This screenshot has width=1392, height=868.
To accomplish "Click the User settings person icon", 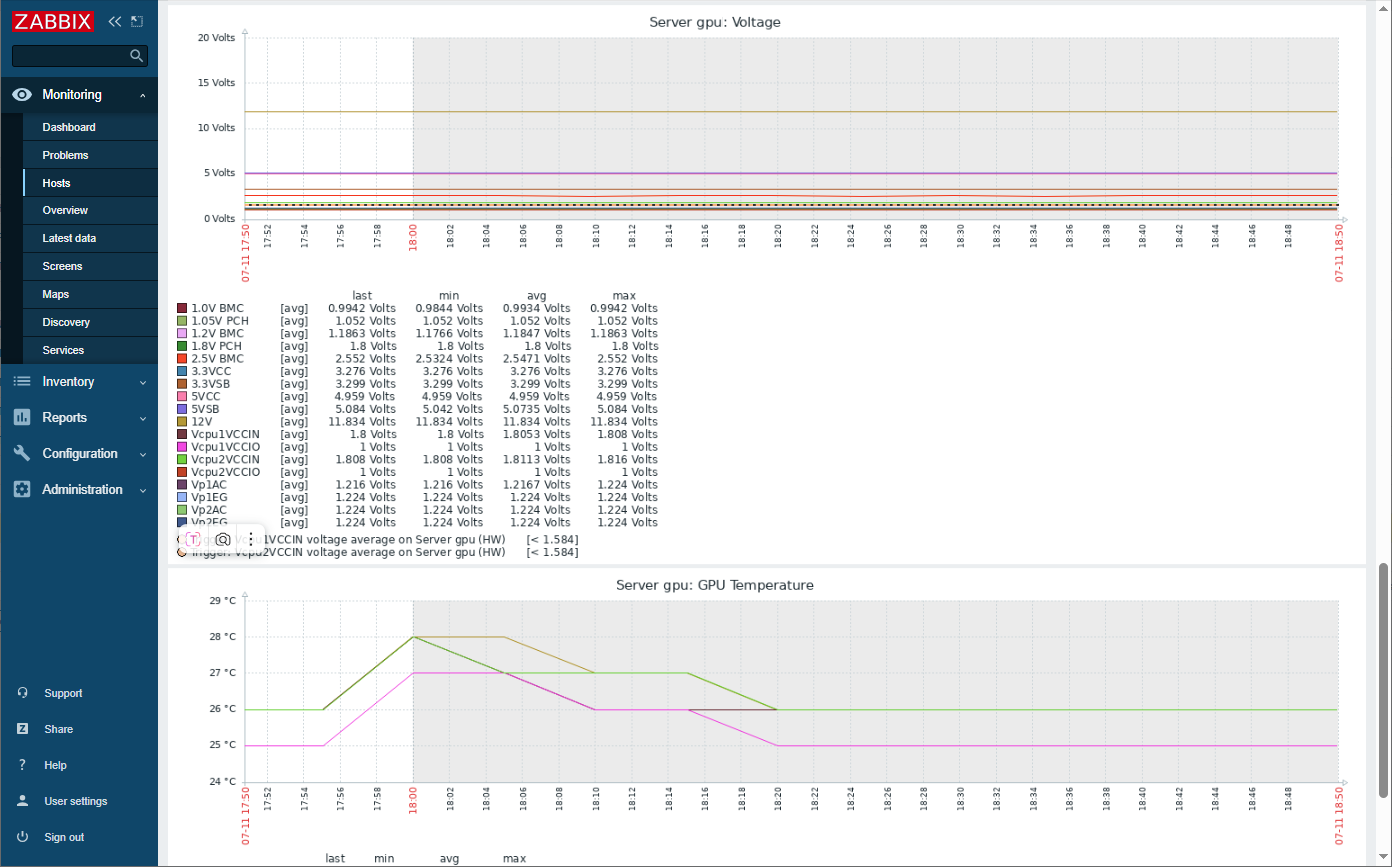I will pos(22,802).
